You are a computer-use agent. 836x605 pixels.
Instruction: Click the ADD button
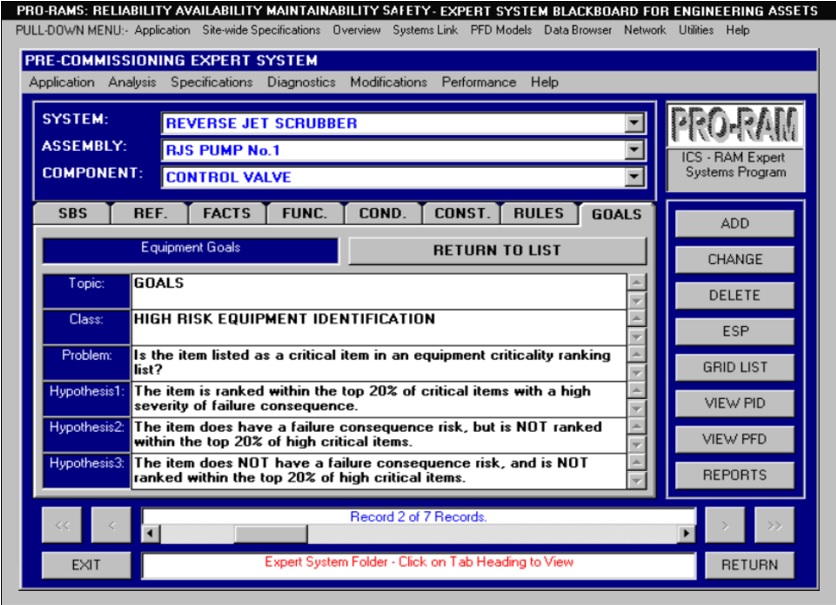(x=735, y=223)
